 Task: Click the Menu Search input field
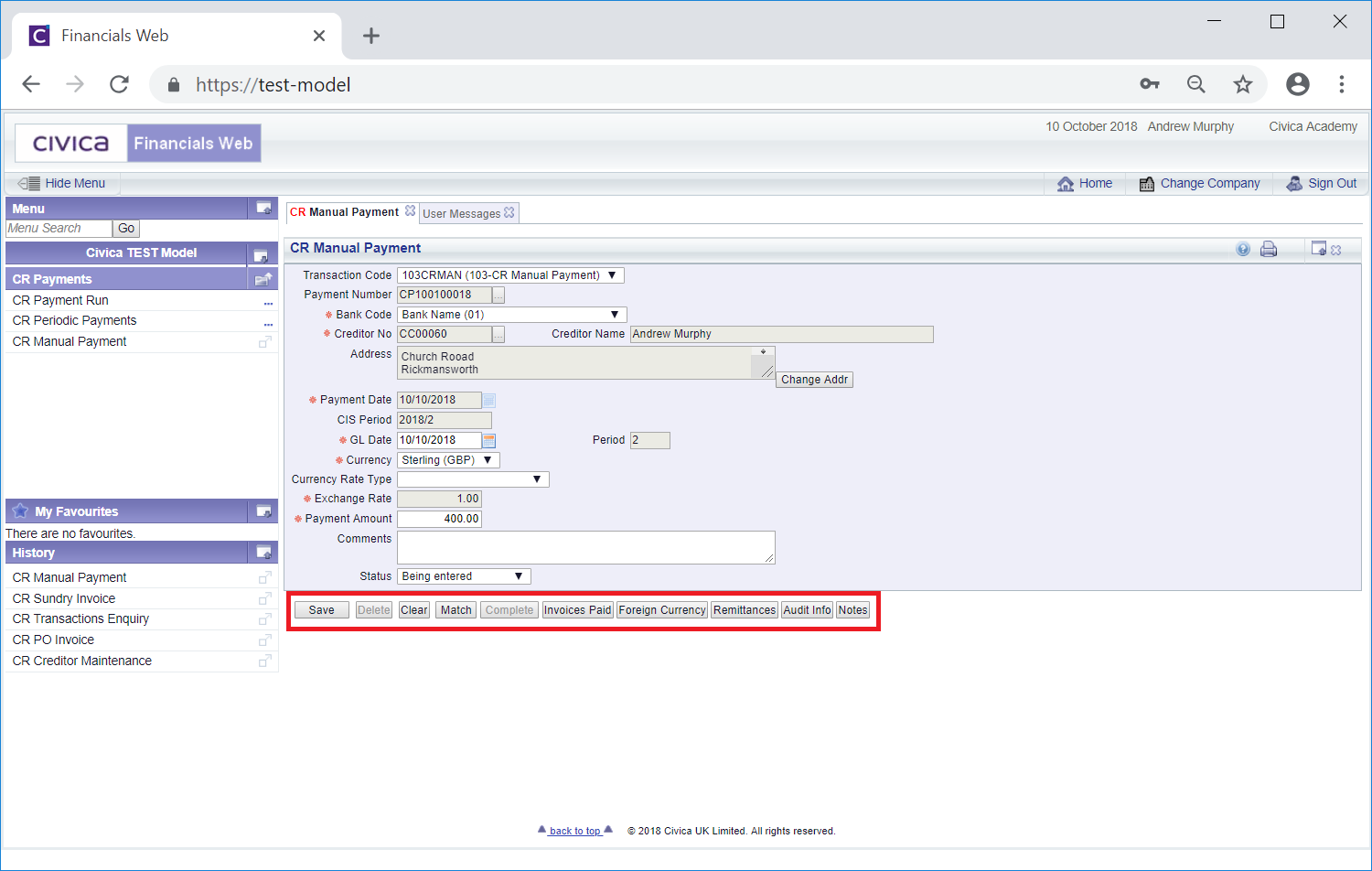[59, 229]
